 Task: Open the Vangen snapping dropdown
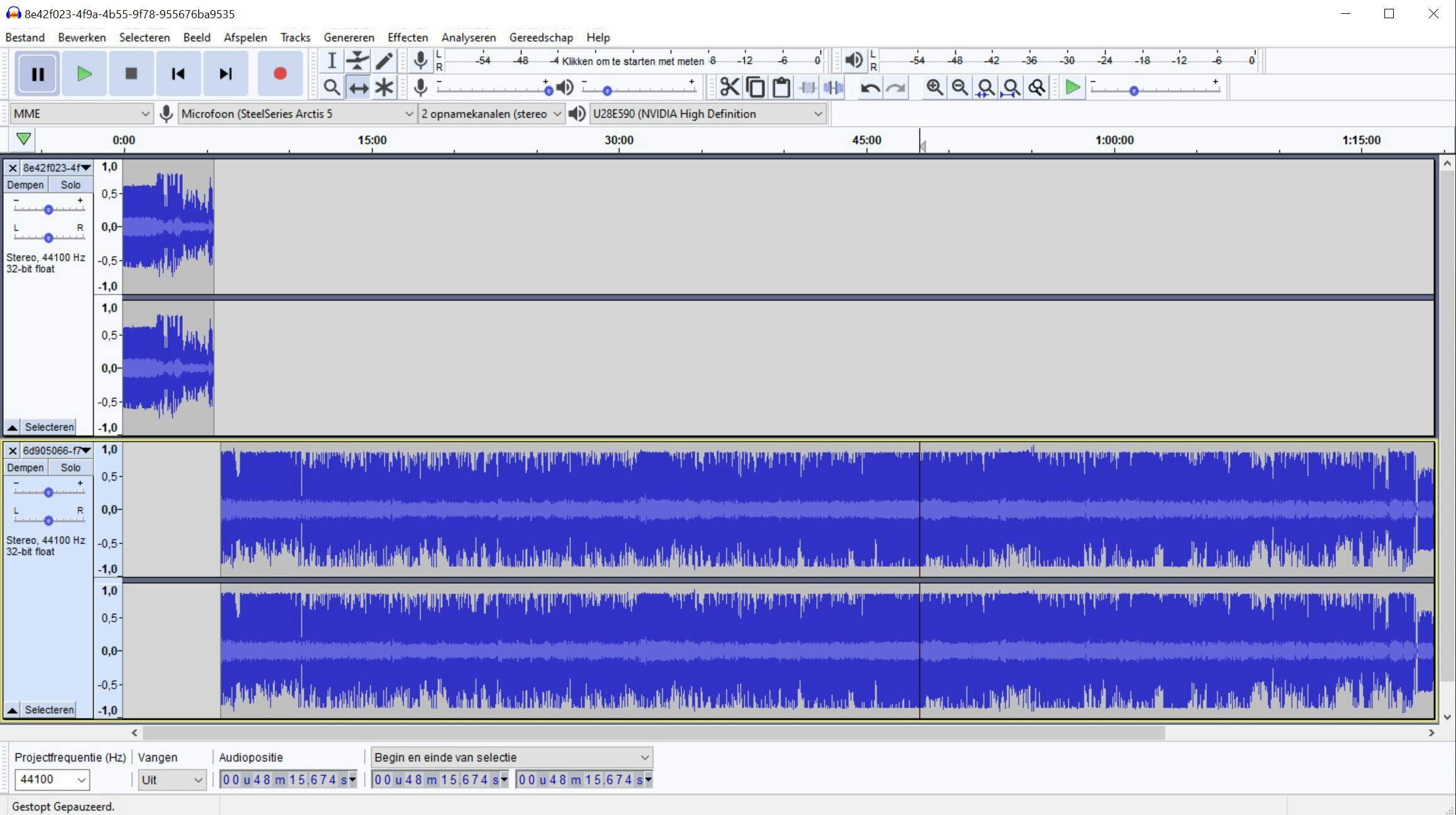[171, 780]
